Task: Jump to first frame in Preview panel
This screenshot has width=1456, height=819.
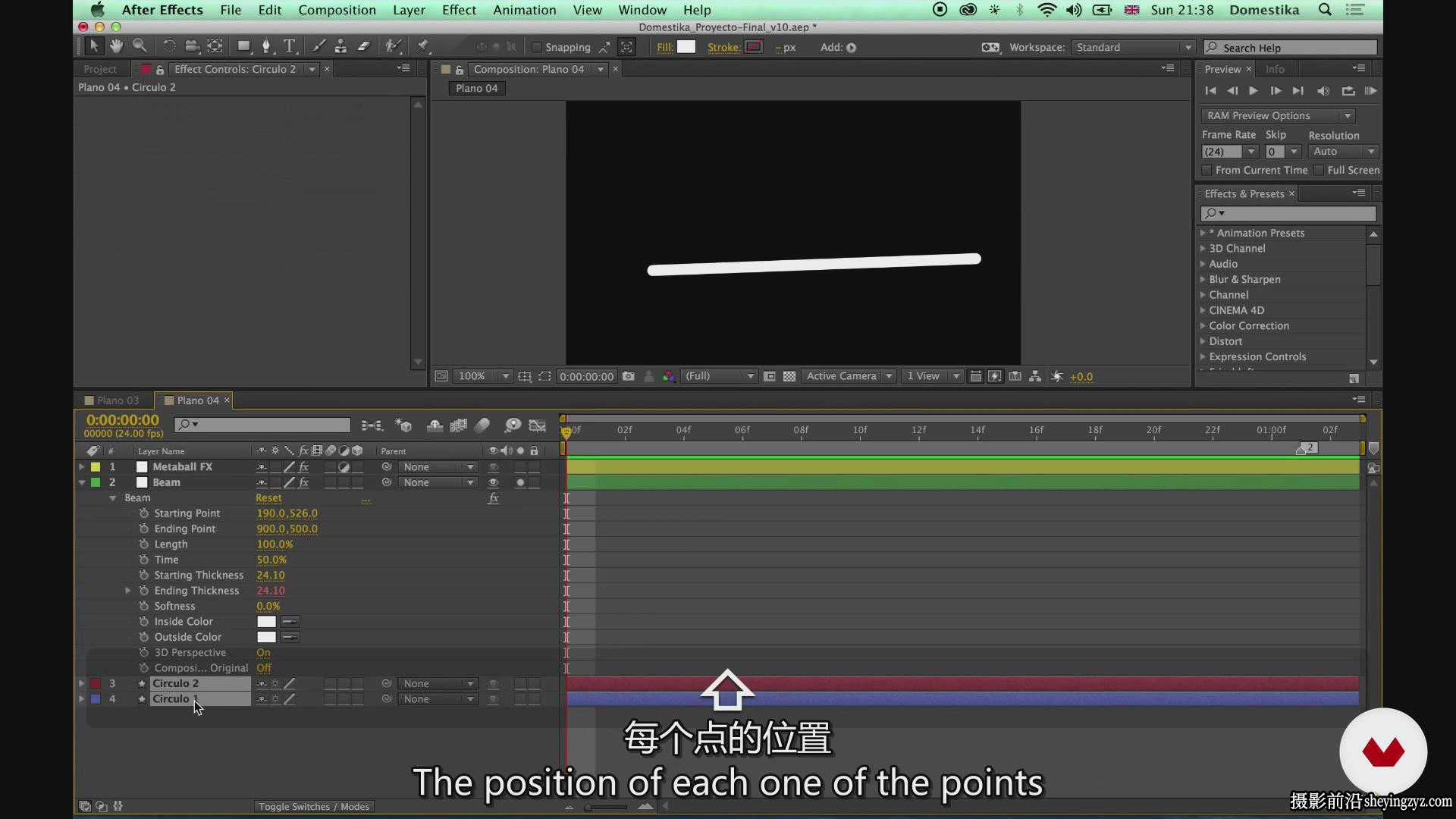Action: (x=1210, y=91)
